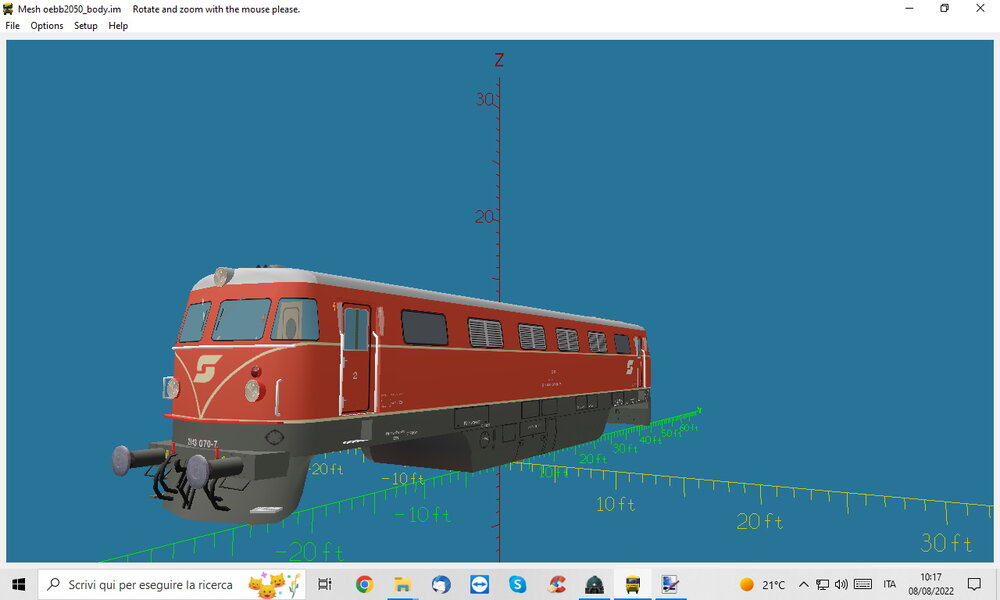The width and height of the screenshot is (1000, 600).
Task: Click the mesh viewer app icon in title bar
Action: coord(8,9)
